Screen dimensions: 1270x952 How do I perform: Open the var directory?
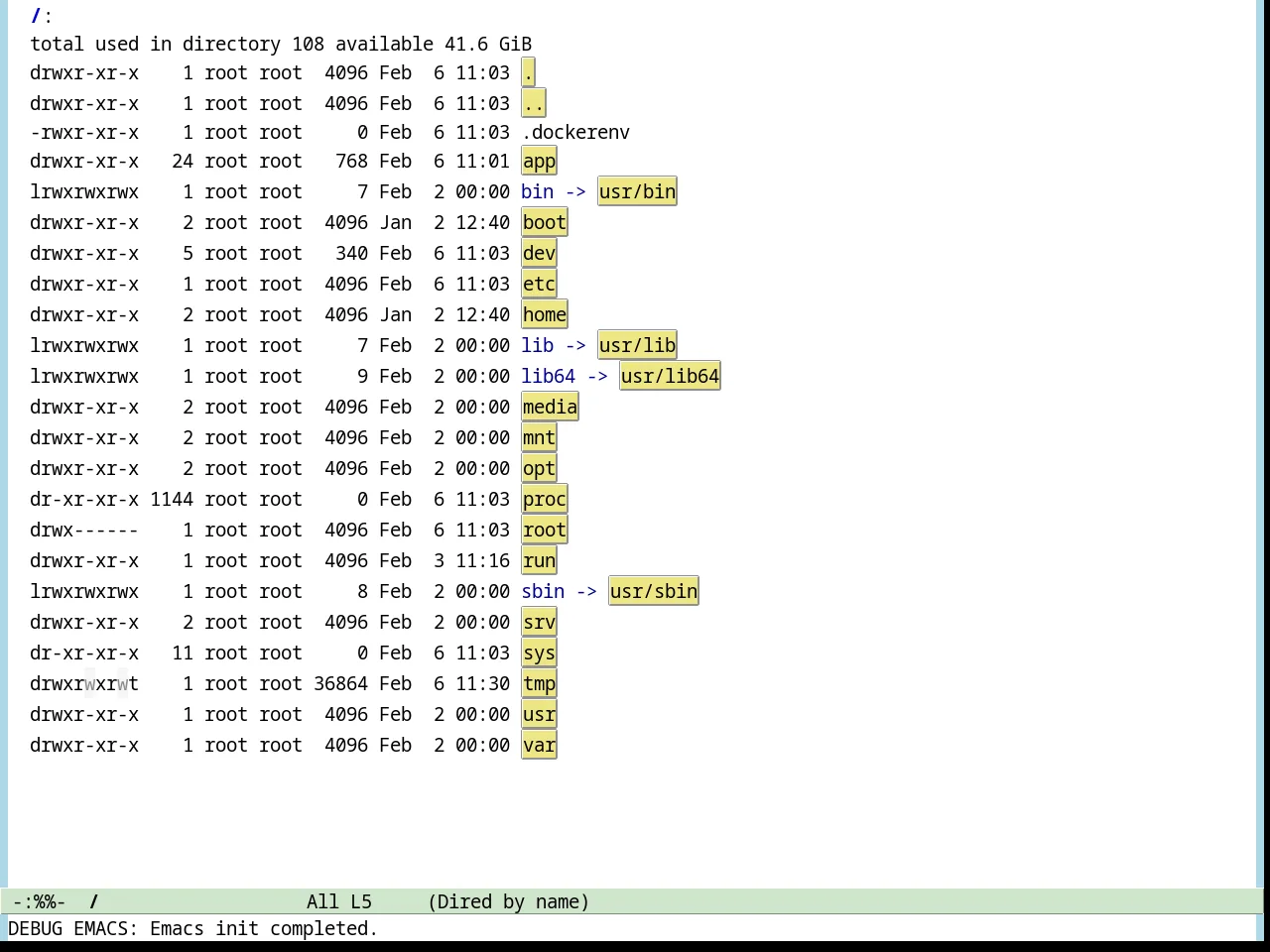[539, 746]
